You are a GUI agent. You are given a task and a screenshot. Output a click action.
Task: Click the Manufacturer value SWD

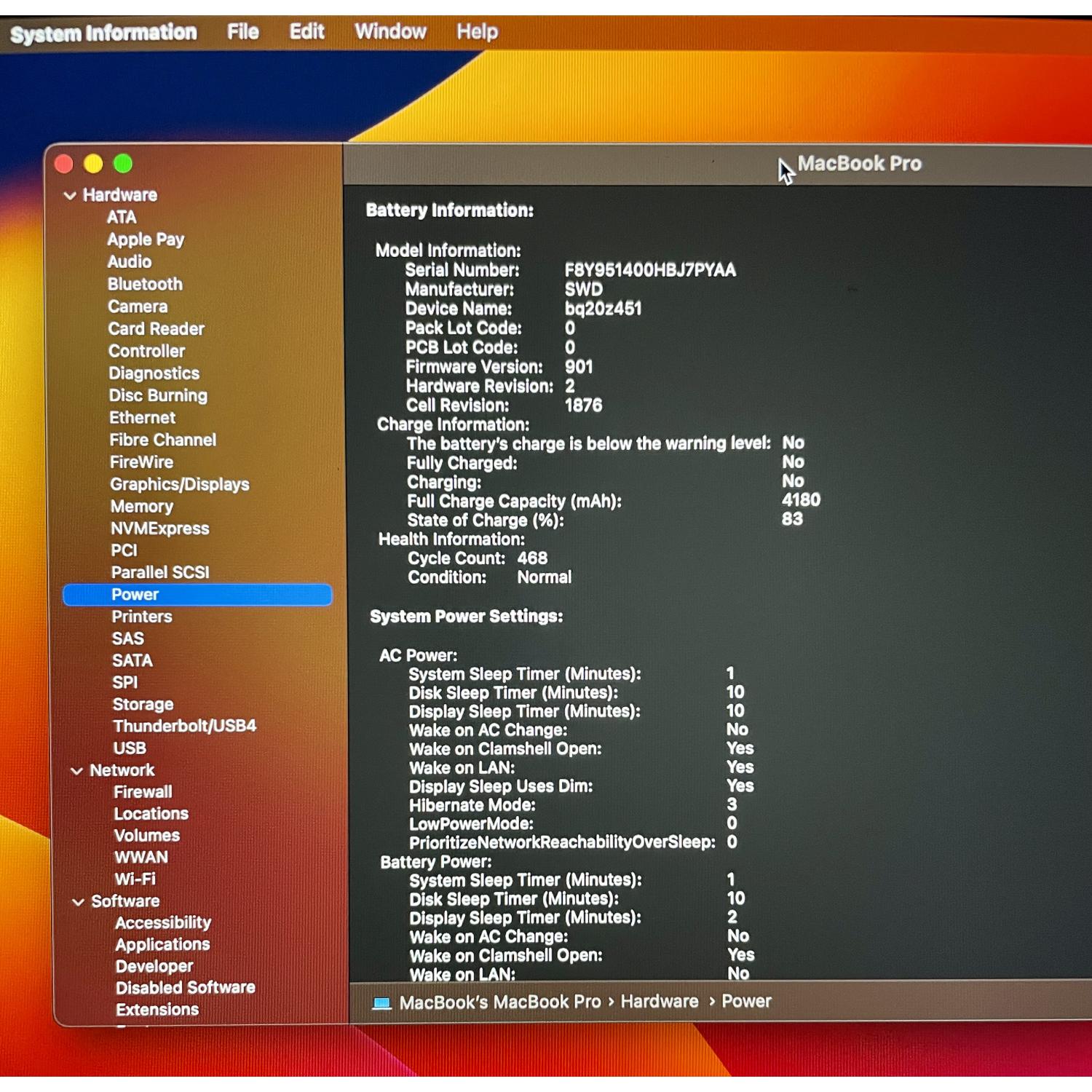pos(583,290)
